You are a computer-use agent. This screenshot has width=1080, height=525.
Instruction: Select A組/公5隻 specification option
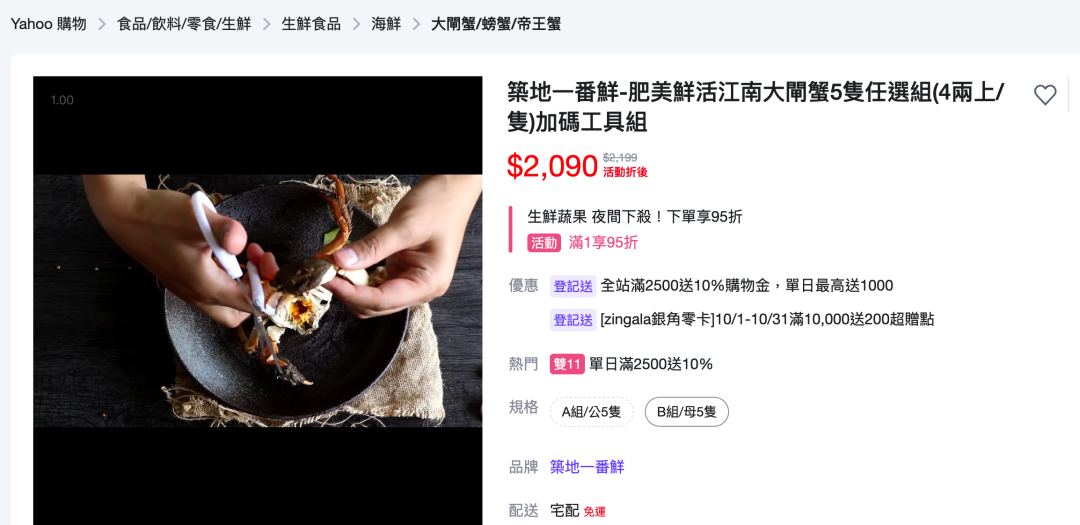pyautogui.click(x=591, y=412)
